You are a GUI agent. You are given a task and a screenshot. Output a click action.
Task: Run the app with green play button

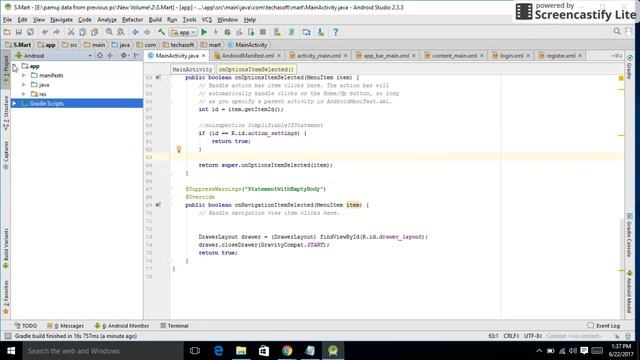(x=204, y=32)
